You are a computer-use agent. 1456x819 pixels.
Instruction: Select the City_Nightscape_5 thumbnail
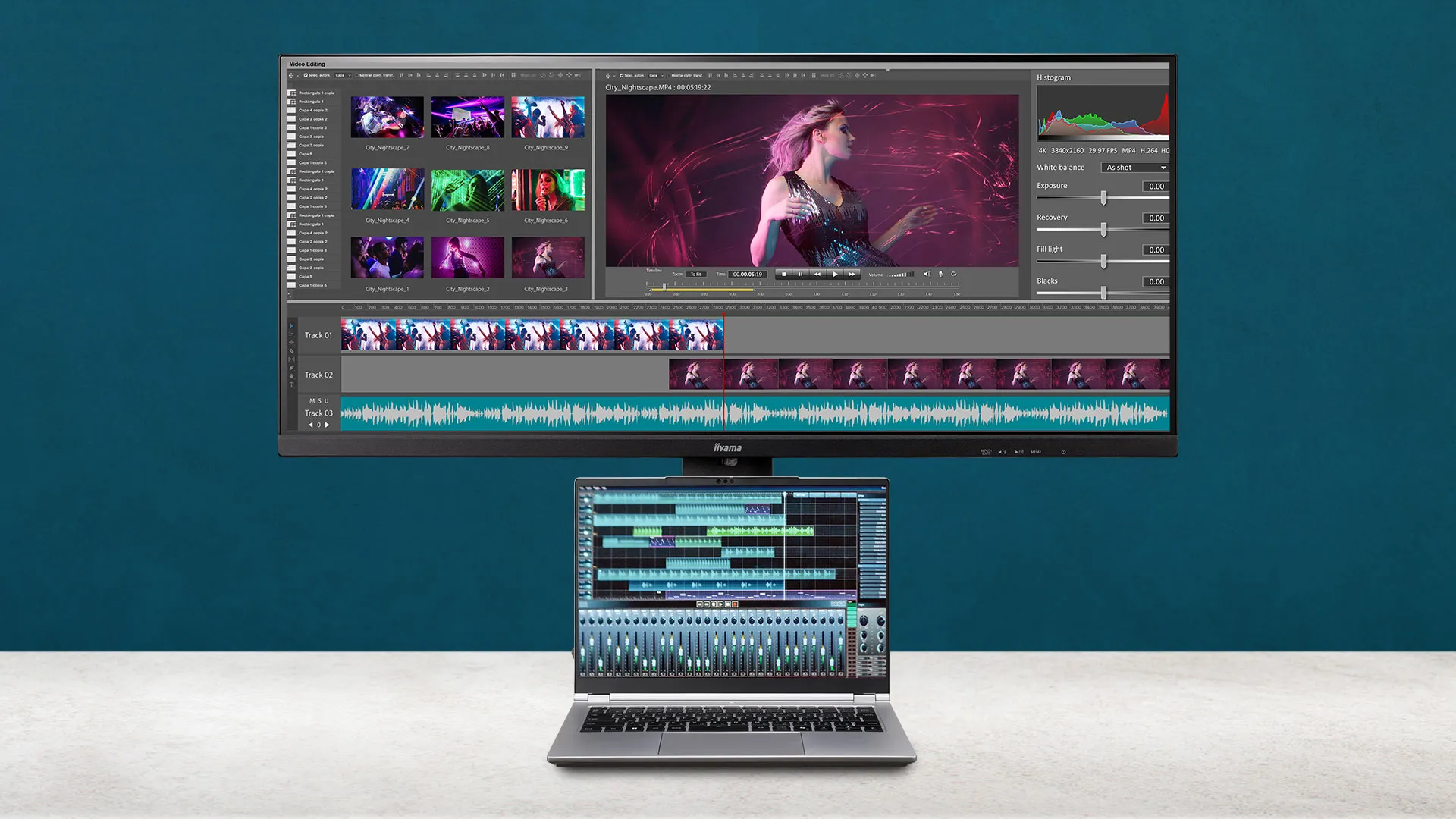[x=468, y=190]
